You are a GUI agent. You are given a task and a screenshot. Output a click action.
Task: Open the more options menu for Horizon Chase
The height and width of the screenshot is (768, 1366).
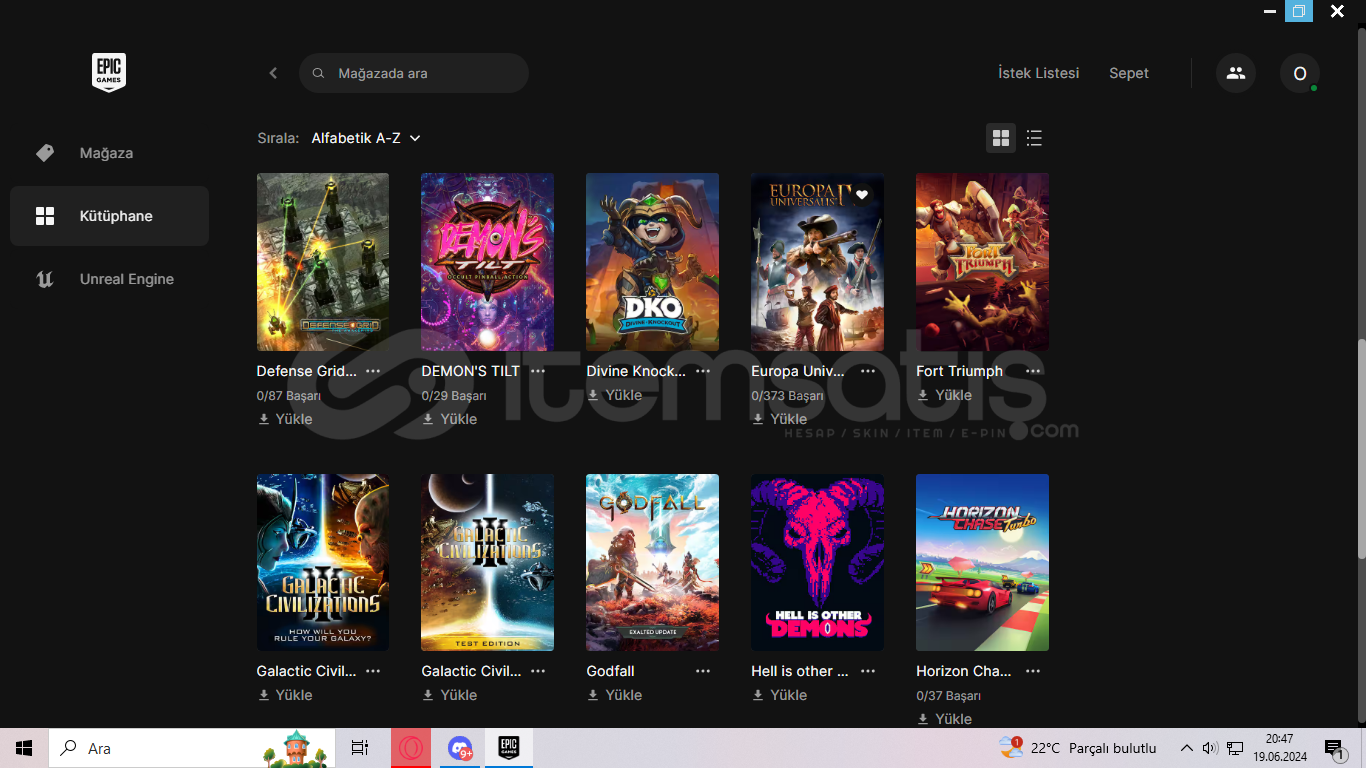tap(1033, 671)
